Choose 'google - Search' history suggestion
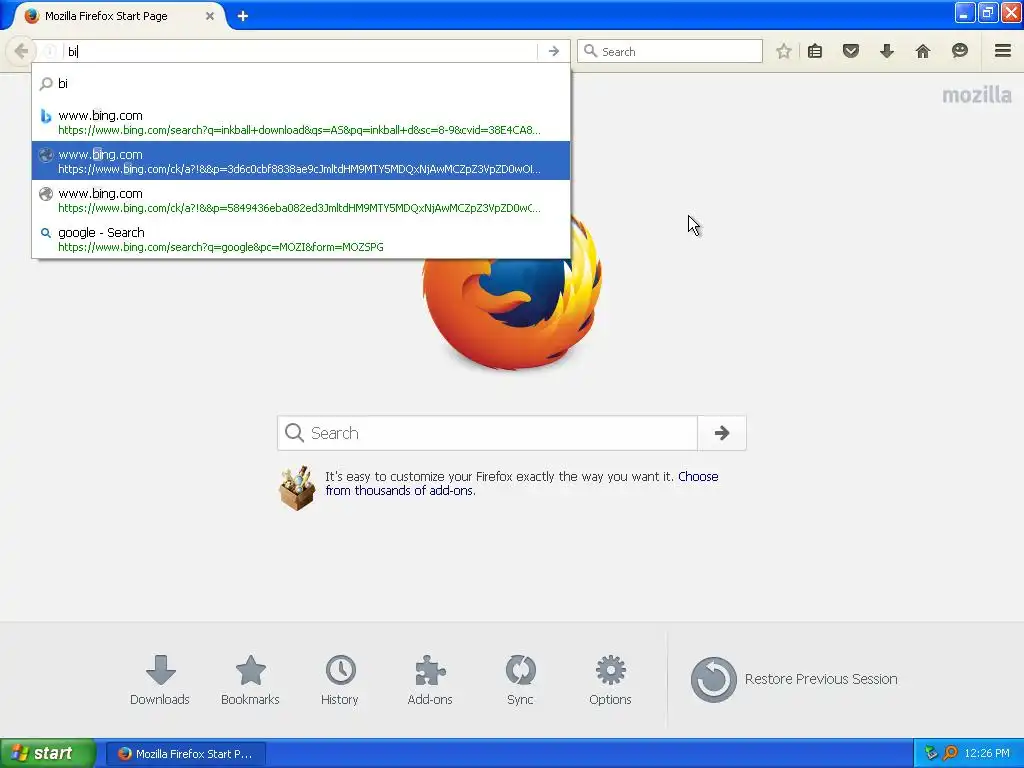This screenshot has height=768, width=1024. pyautogui.click(x=301, y=239)
